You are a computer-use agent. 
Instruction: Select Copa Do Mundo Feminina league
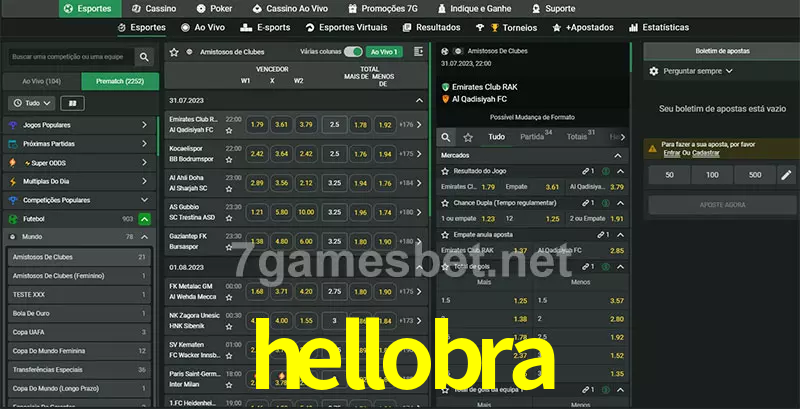[79, 351]
